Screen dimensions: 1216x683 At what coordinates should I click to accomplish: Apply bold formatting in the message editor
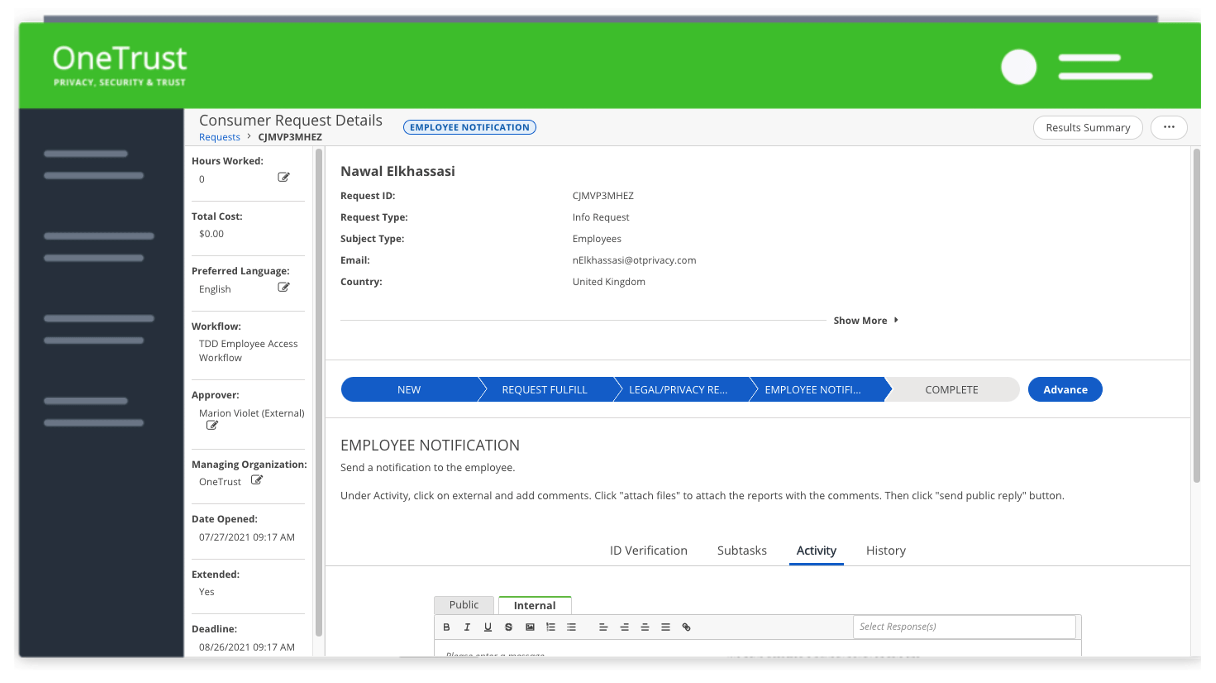pos(446,627)
